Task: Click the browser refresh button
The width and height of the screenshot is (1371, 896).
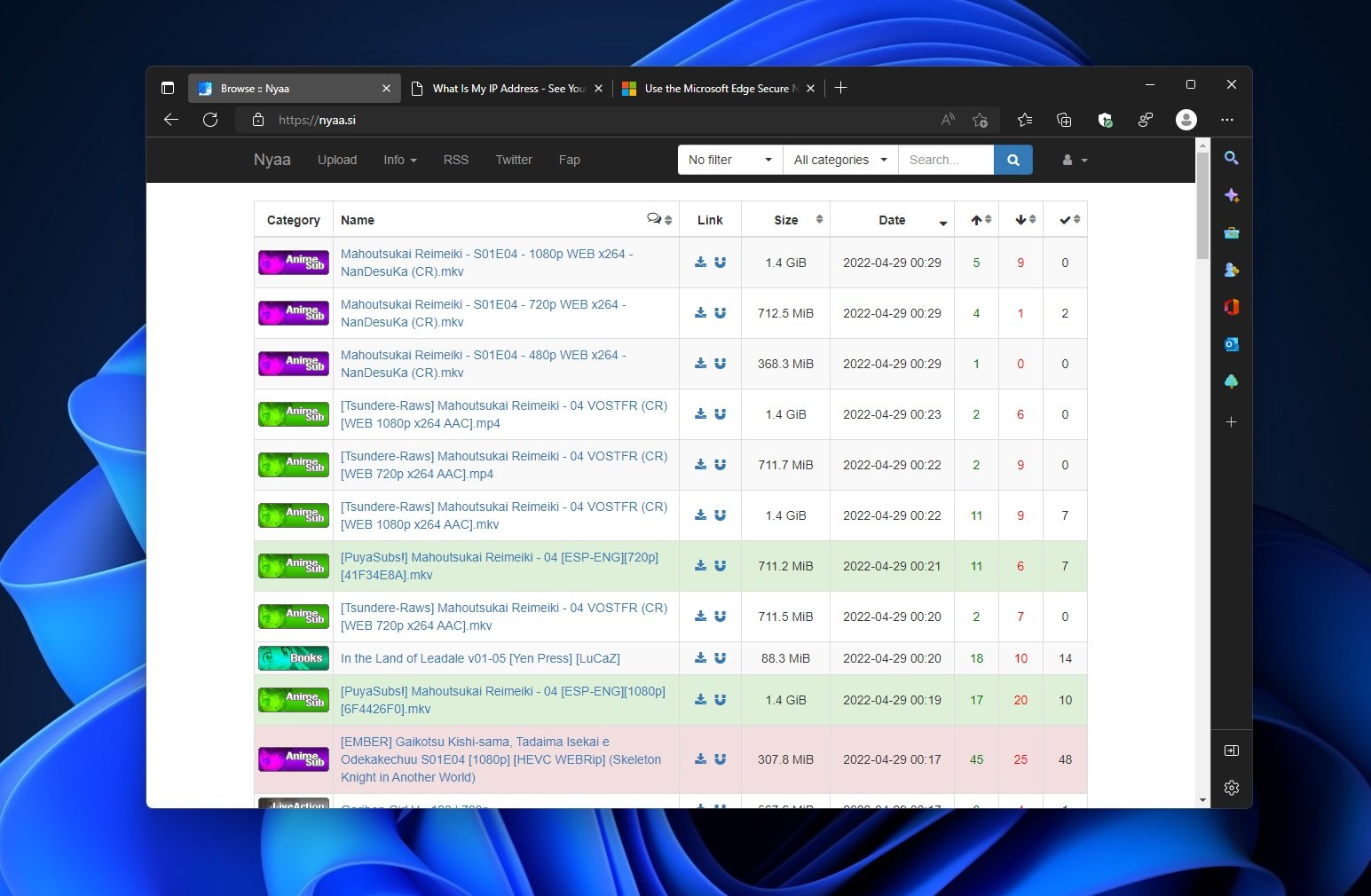Action: (x=210, y=120)
